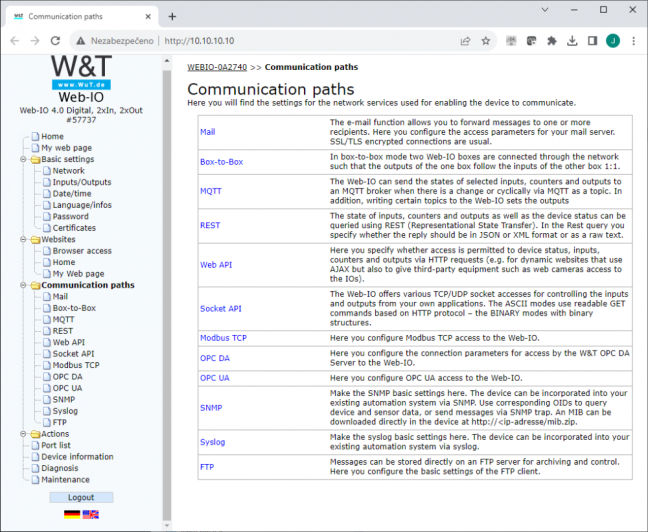Open the OPC UA link in table
Screen dimensions: 648x532
pyautogui.click(x=214, y=378)
